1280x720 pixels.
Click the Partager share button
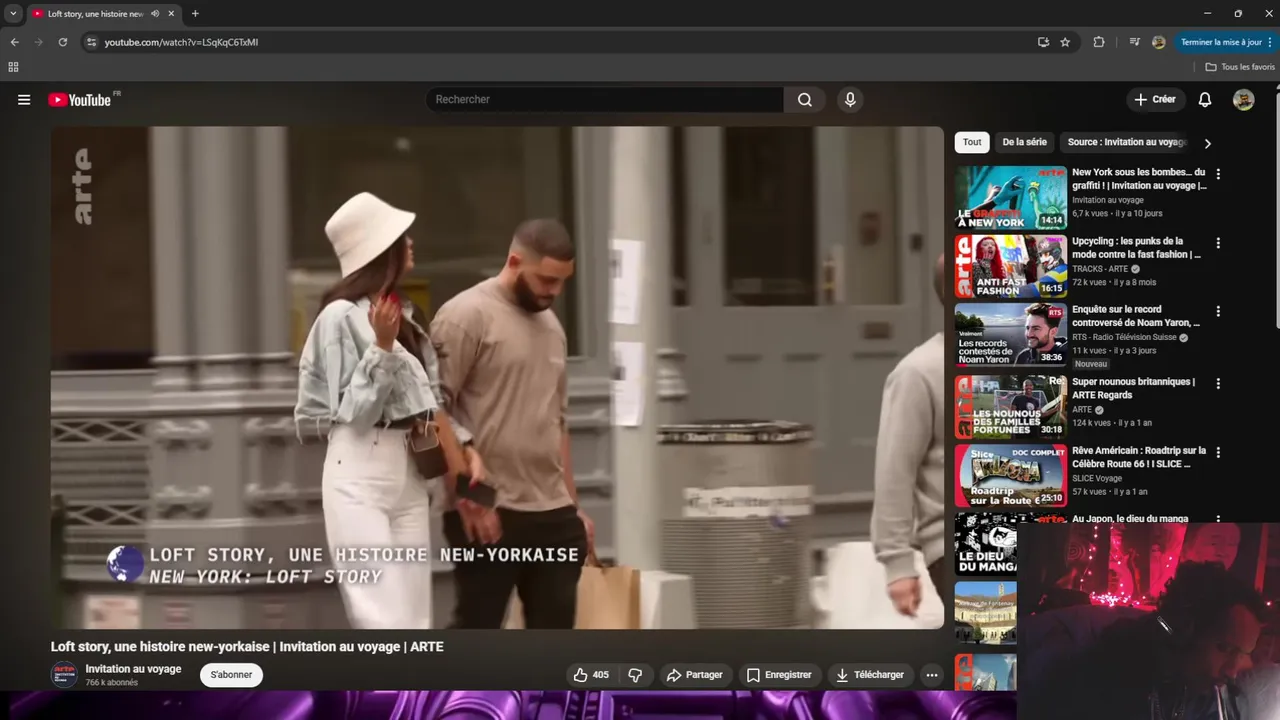694,675
